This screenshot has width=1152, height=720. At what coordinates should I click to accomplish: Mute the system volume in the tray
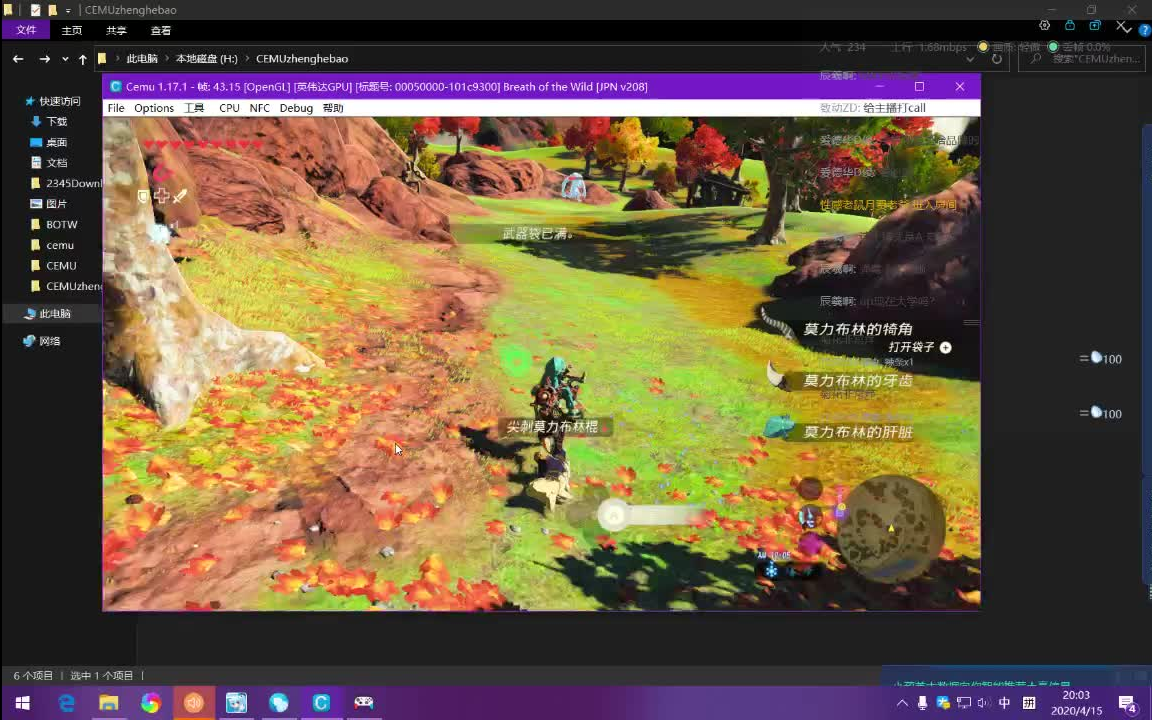(983, 703)
